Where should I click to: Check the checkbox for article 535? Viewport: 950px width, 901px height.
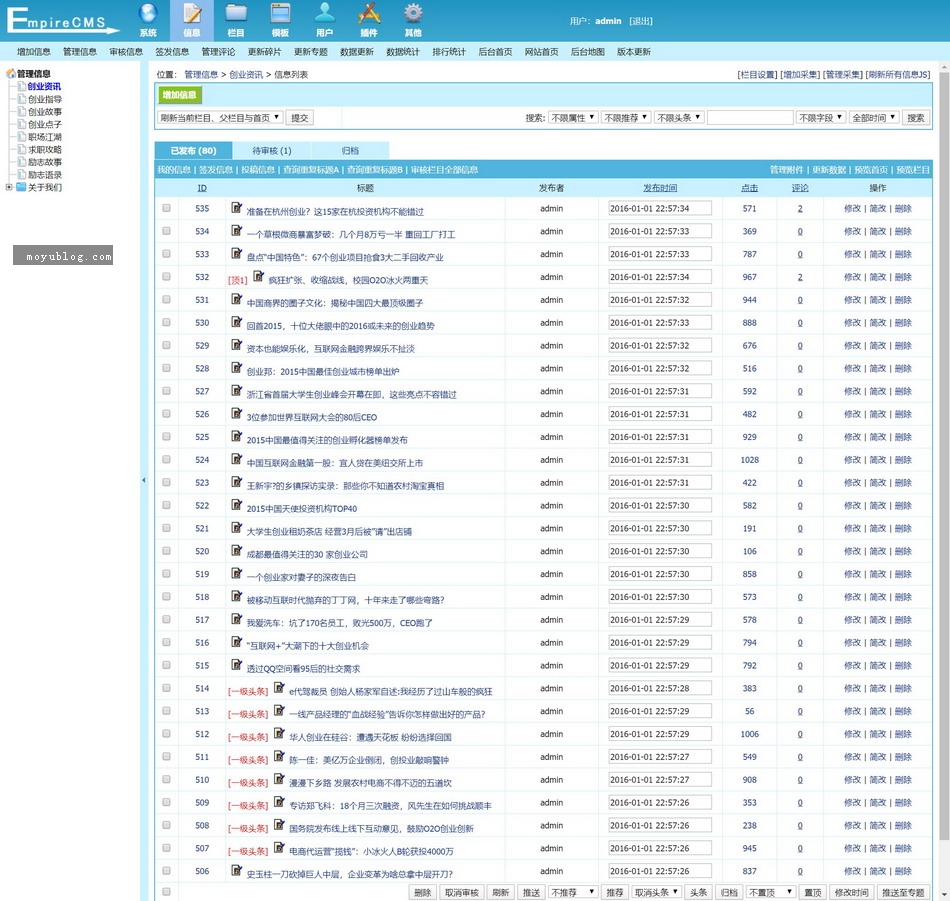pyautogui.click(x=167, y=208)
